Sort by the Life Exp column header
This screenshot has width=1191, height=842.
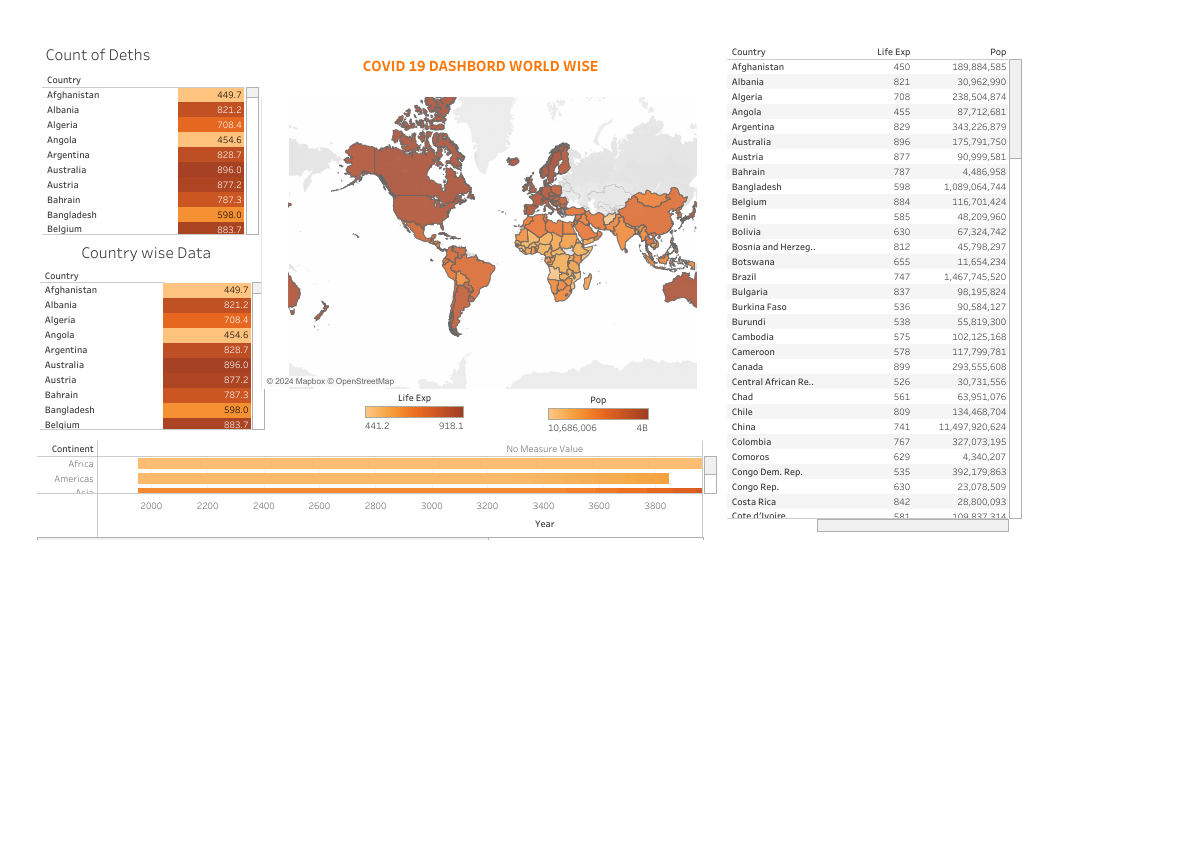pyautogui.click(x=893, y=51)
